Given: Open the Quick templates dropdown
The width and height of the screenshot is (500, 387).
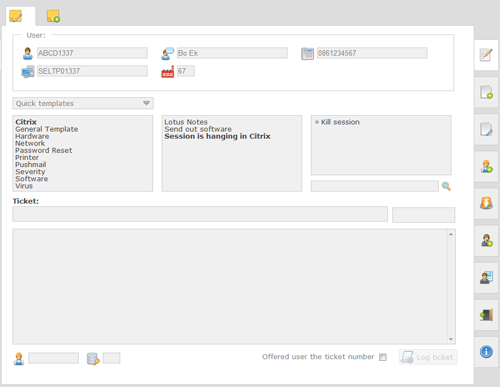Looking at the screenshot, I should (x=83, y=103).
